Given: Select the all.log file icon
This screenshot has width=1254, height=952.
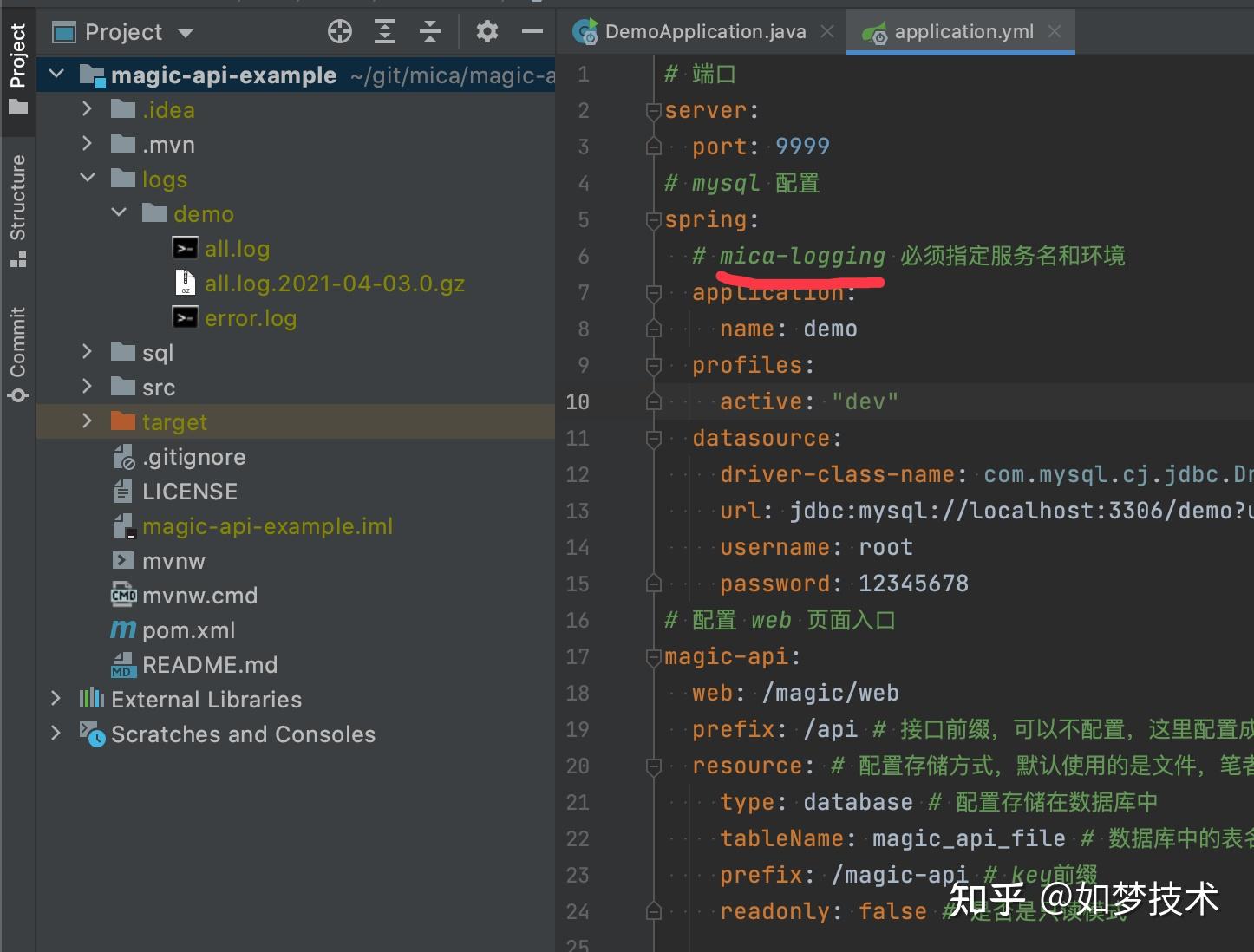Looking at the screenshot, I should [x=185, y=248].
